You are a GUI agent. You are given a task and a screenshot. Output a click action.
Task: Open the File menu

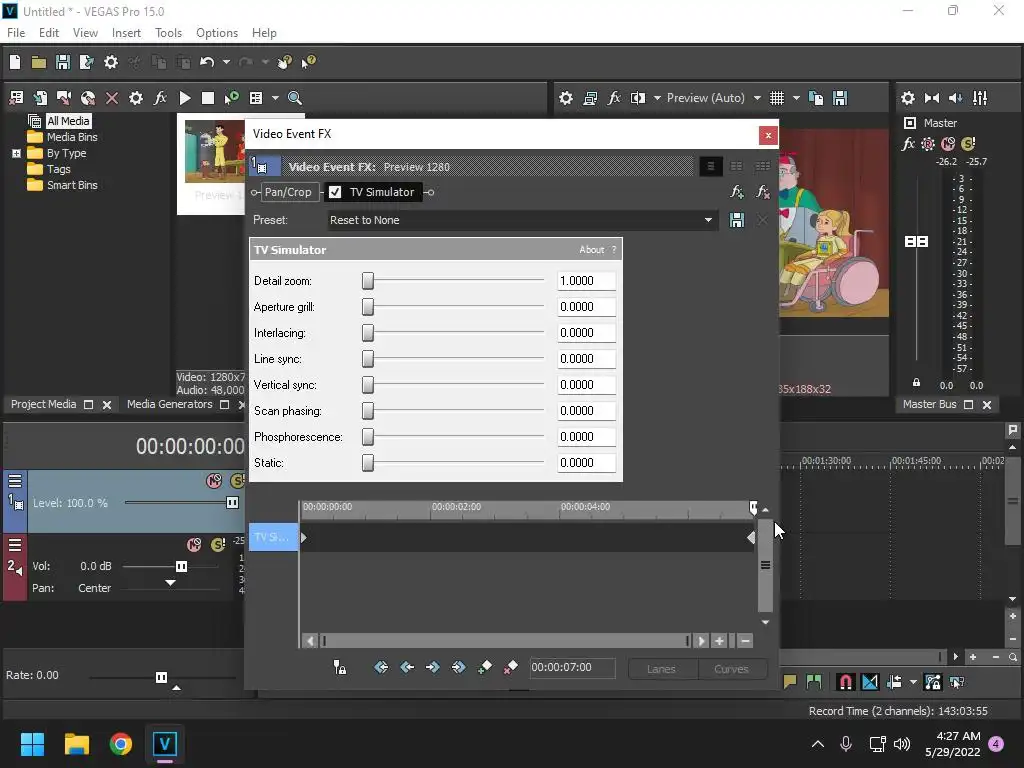16,33
